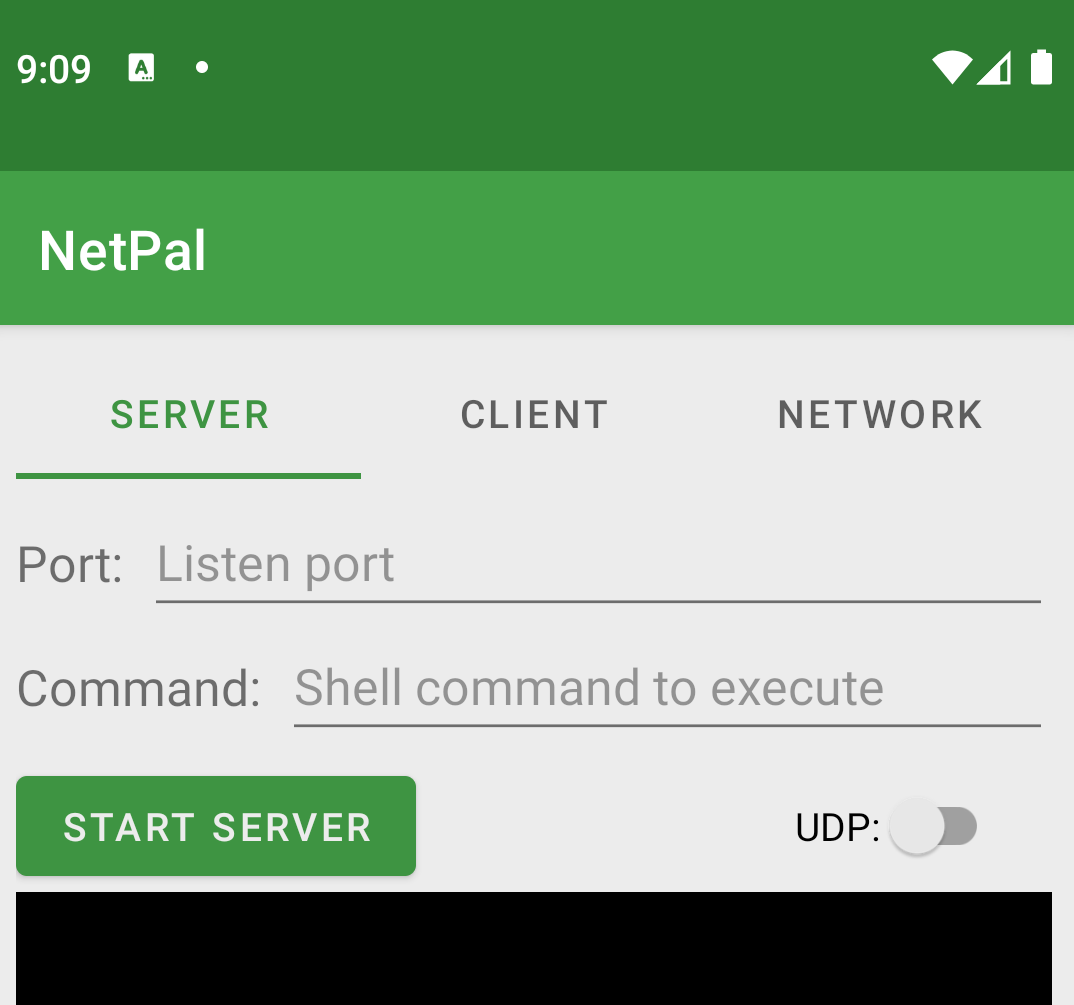Tap the NetPal app title
Screen dimensions: 1074x1005
(x=123, y=251)
